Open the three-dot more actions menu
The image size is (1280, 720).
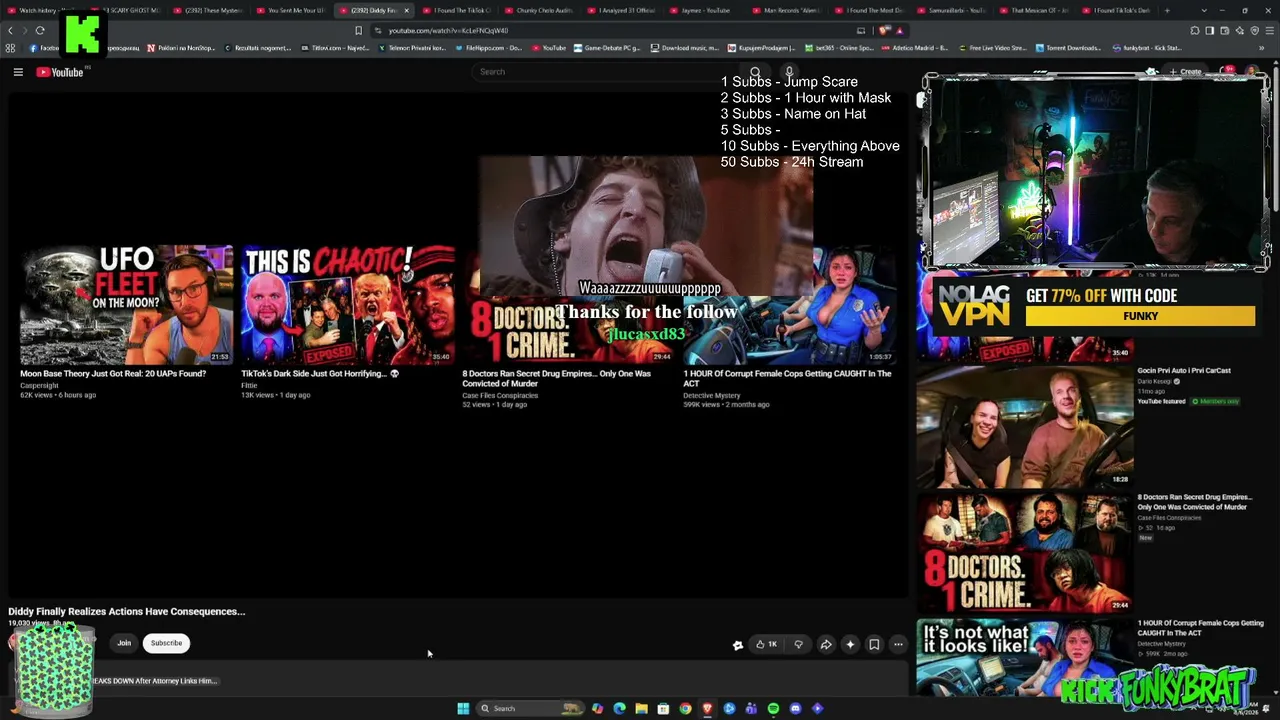click(898, 645)
